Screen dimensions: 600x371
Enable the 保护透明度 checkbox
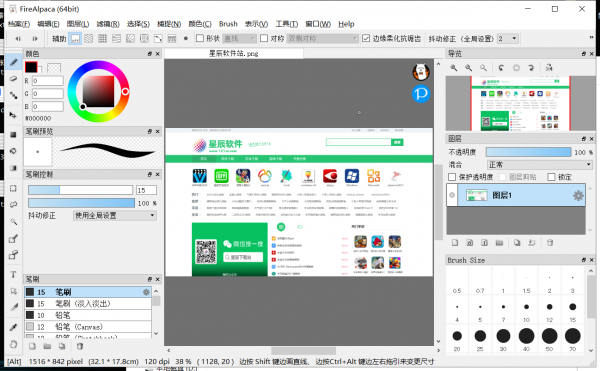coord(452,177)
